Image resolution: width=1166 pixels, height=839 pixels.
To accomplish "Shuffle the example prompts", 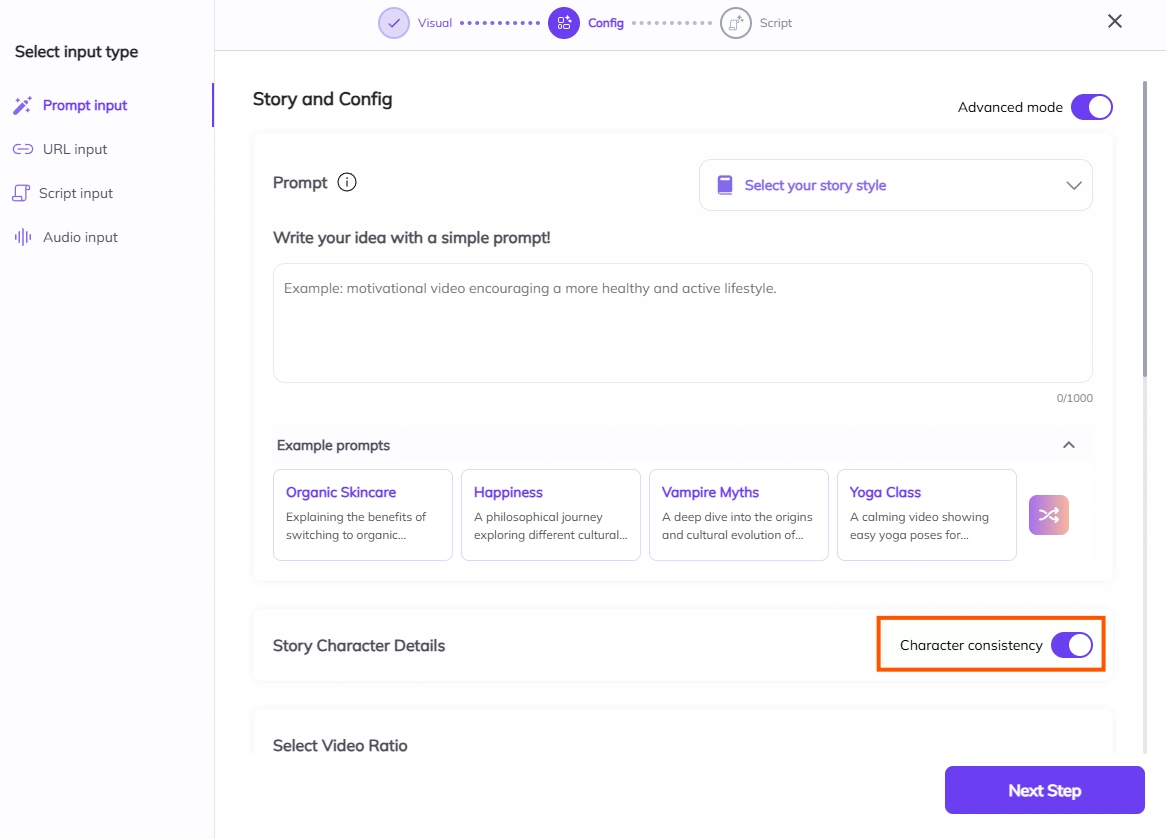I will (1049, 515).
